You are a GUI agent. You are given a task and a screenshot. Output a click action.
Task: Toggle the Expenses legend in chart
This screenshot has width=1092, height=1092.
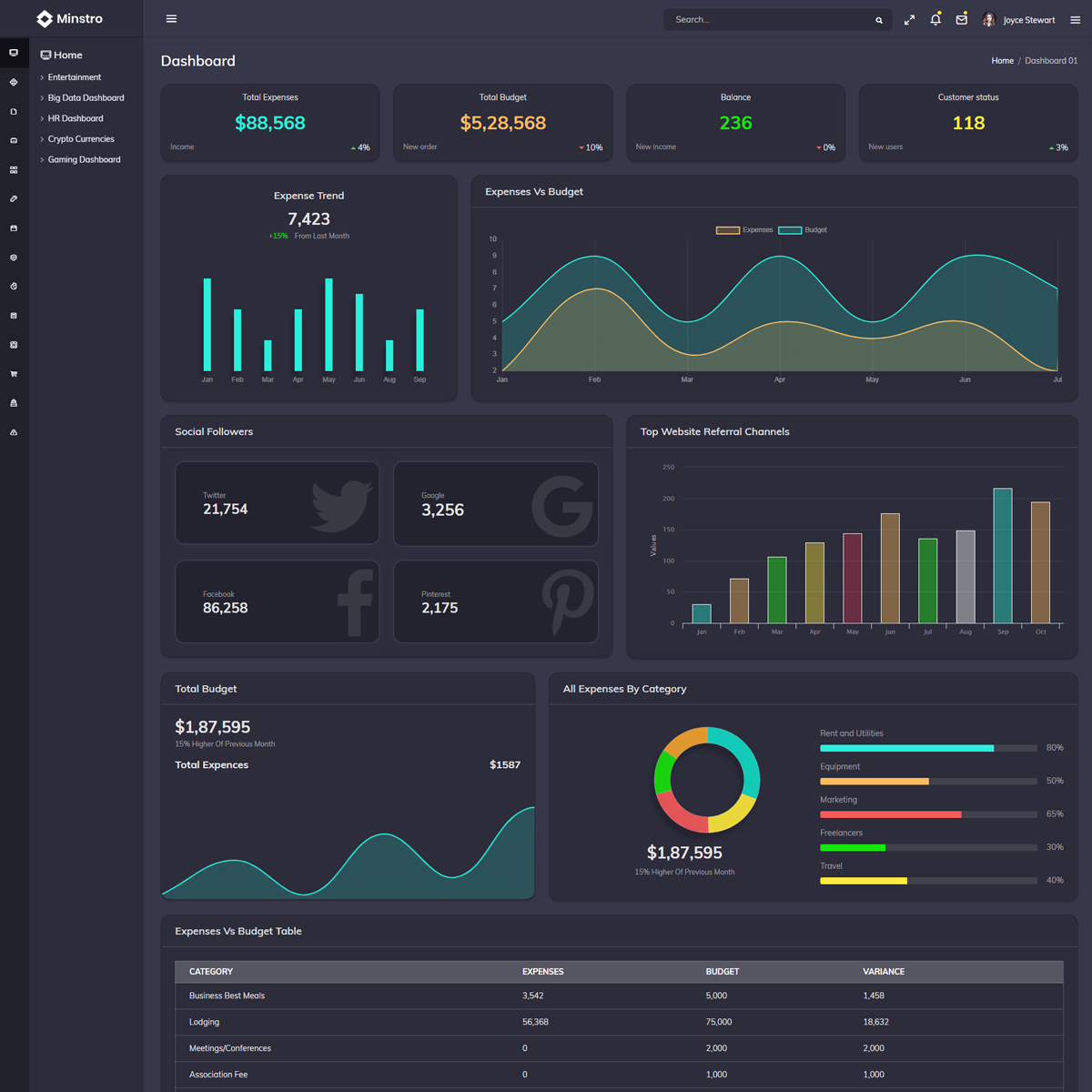tap(744, 230)
